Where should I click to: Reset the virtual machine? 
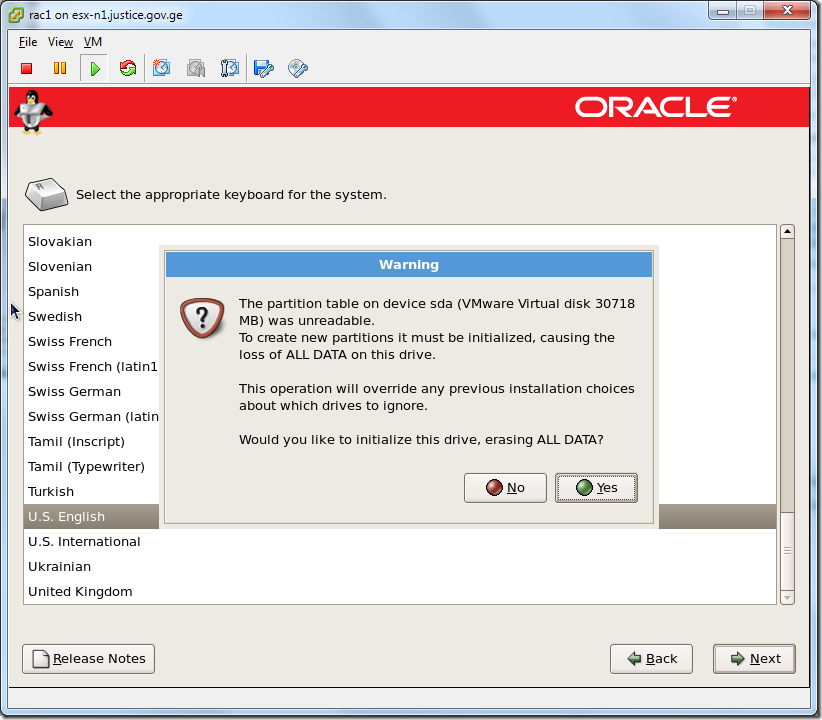[128, 68]
